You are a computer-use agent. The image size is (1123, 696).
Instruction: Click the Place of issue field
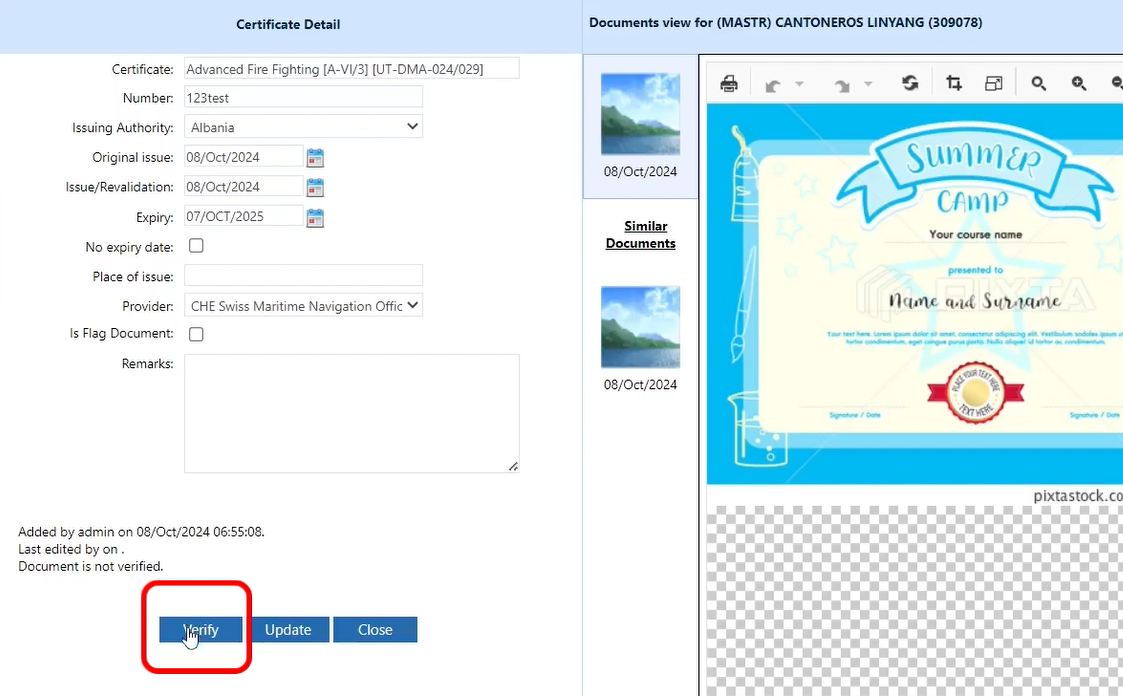click(304, 276)
